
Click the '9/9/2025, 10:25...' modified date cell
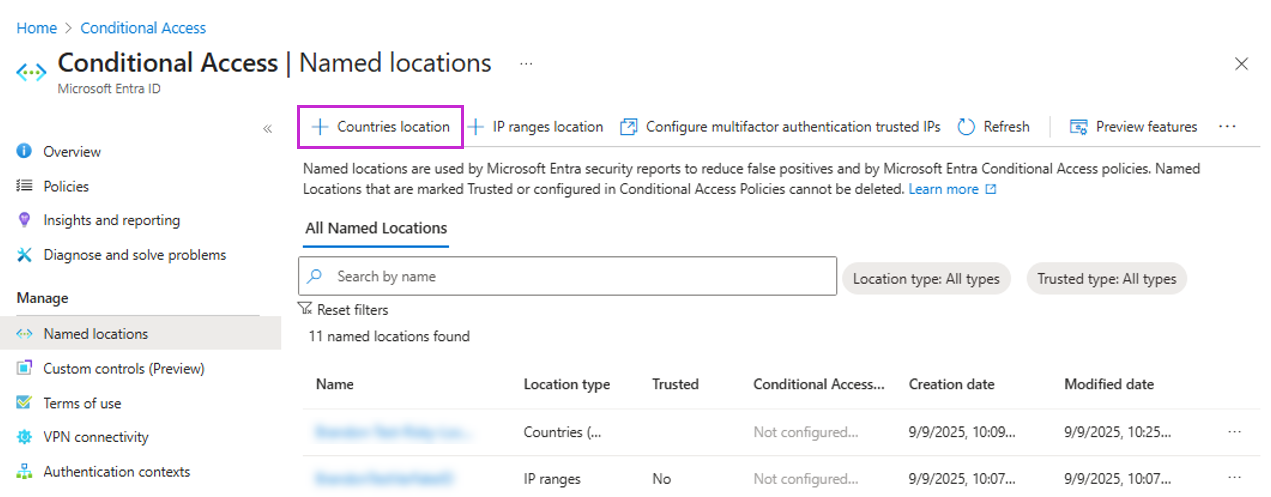1118,432
